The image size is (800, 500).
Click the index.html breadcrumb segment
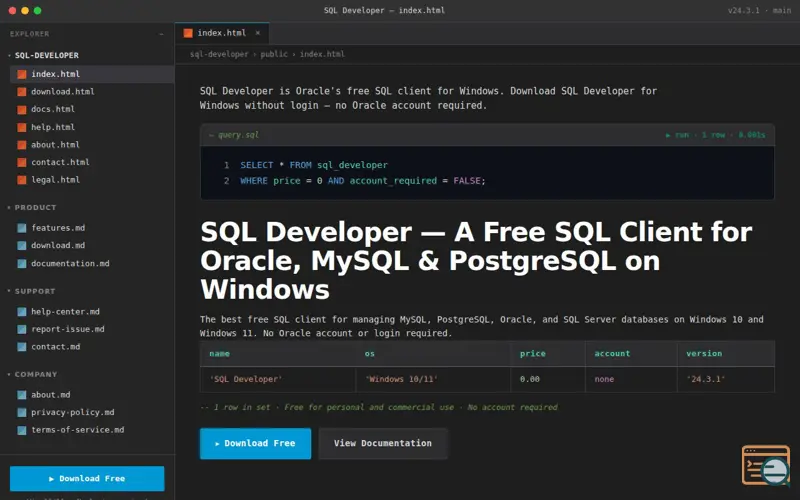tap(322, 54)
